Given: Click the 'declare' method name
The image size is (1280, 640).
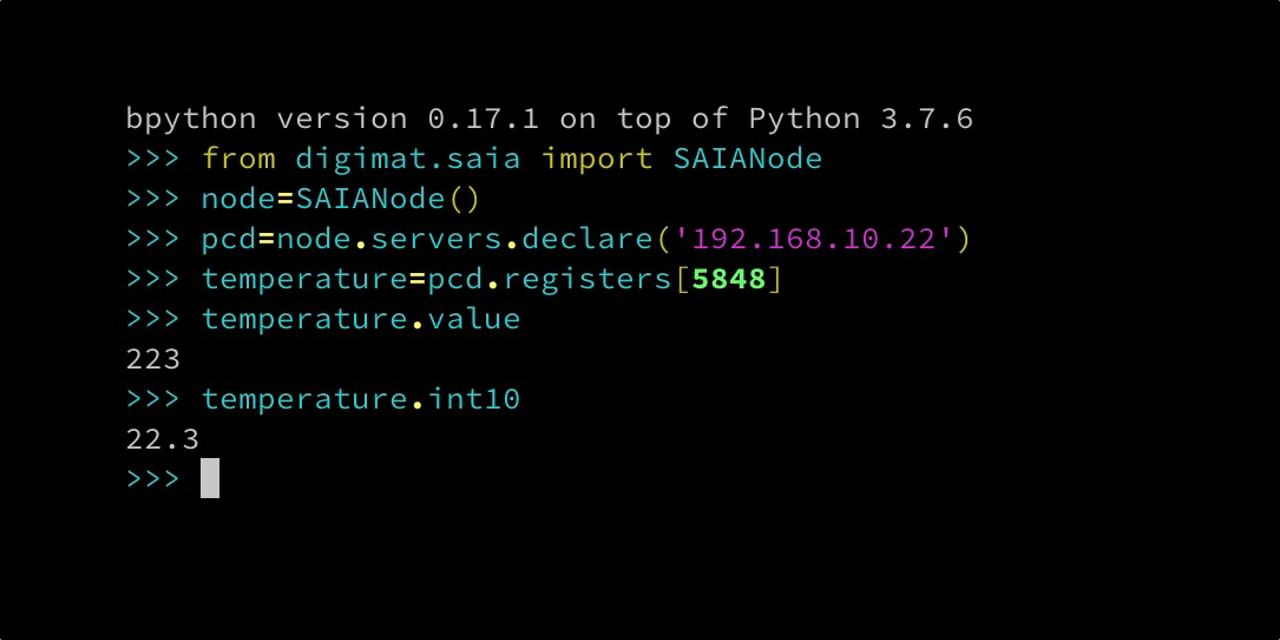Looking at the screenshot, I should click(587, 239).
